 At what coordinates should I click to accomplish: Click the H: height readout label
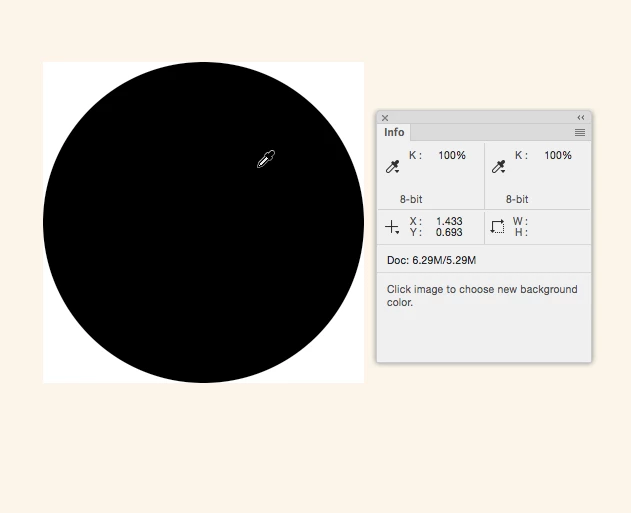coord(521,232)
